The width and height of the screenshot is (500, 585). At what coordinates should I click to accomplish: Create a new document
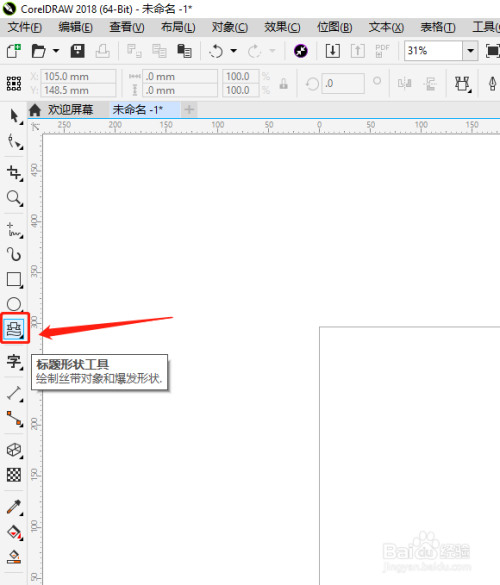click(14, 51)
